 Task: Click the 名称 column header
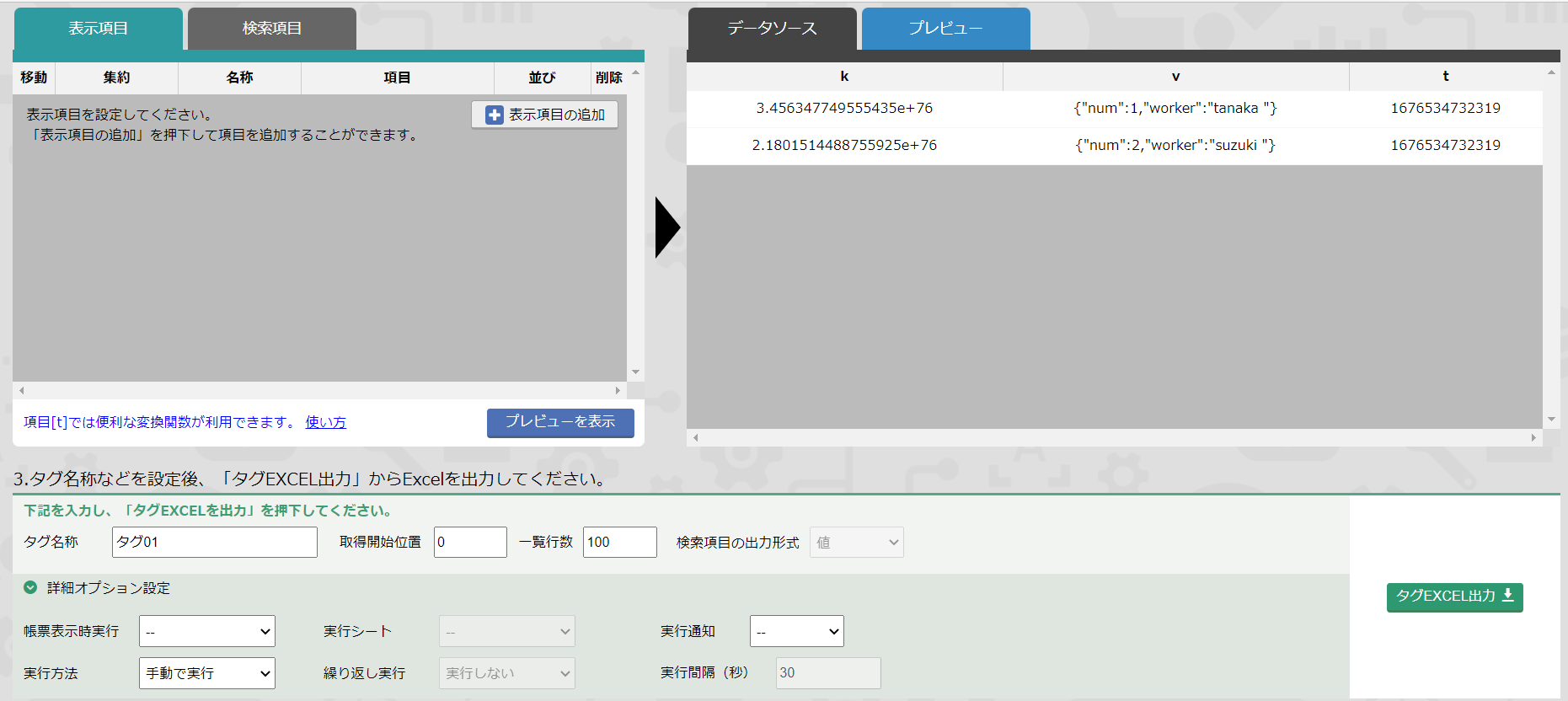coord(240,78)
